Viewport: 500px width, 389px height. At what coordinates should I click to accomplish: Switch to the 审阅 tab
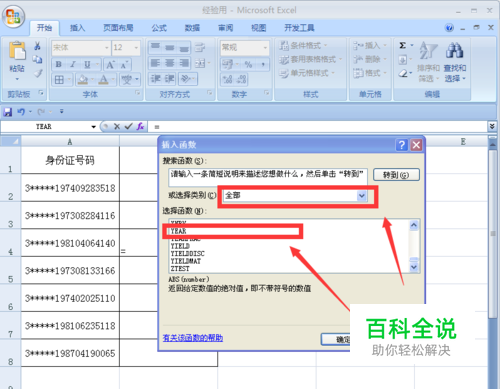pos(225,28)
